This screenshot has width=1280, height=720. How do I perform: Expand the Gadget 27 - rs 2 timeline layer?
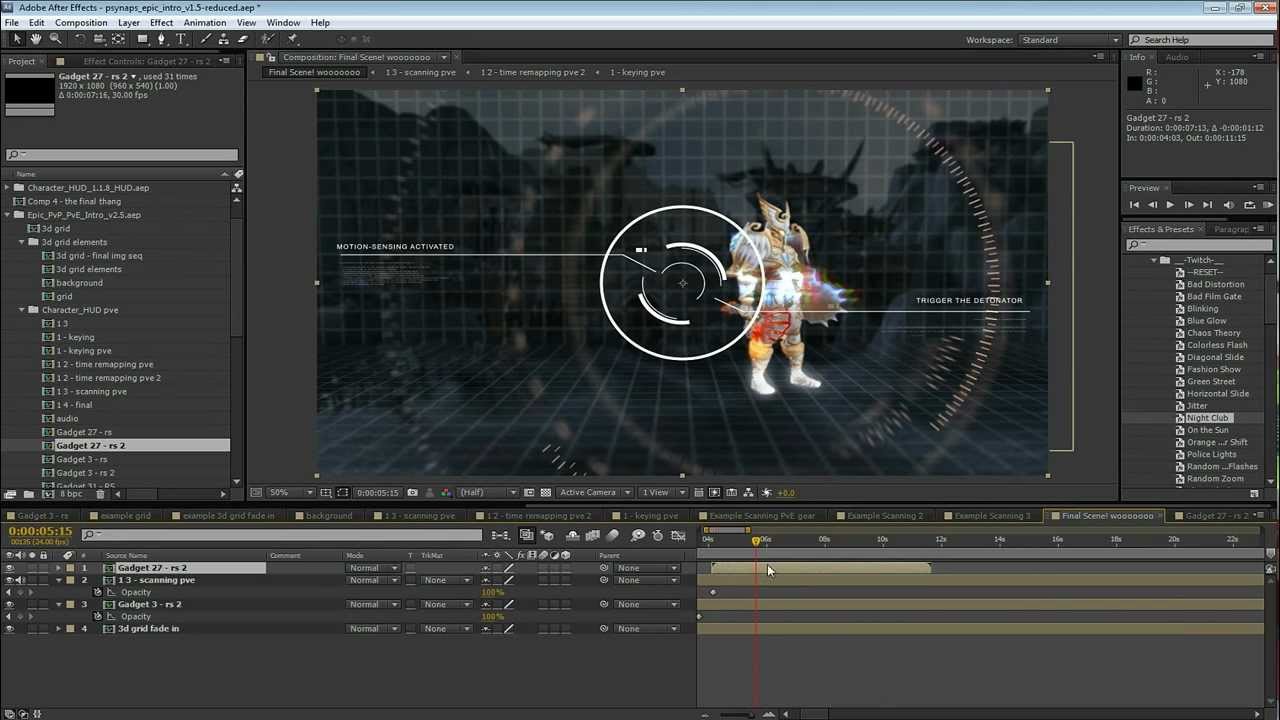(x=58, y=568)
